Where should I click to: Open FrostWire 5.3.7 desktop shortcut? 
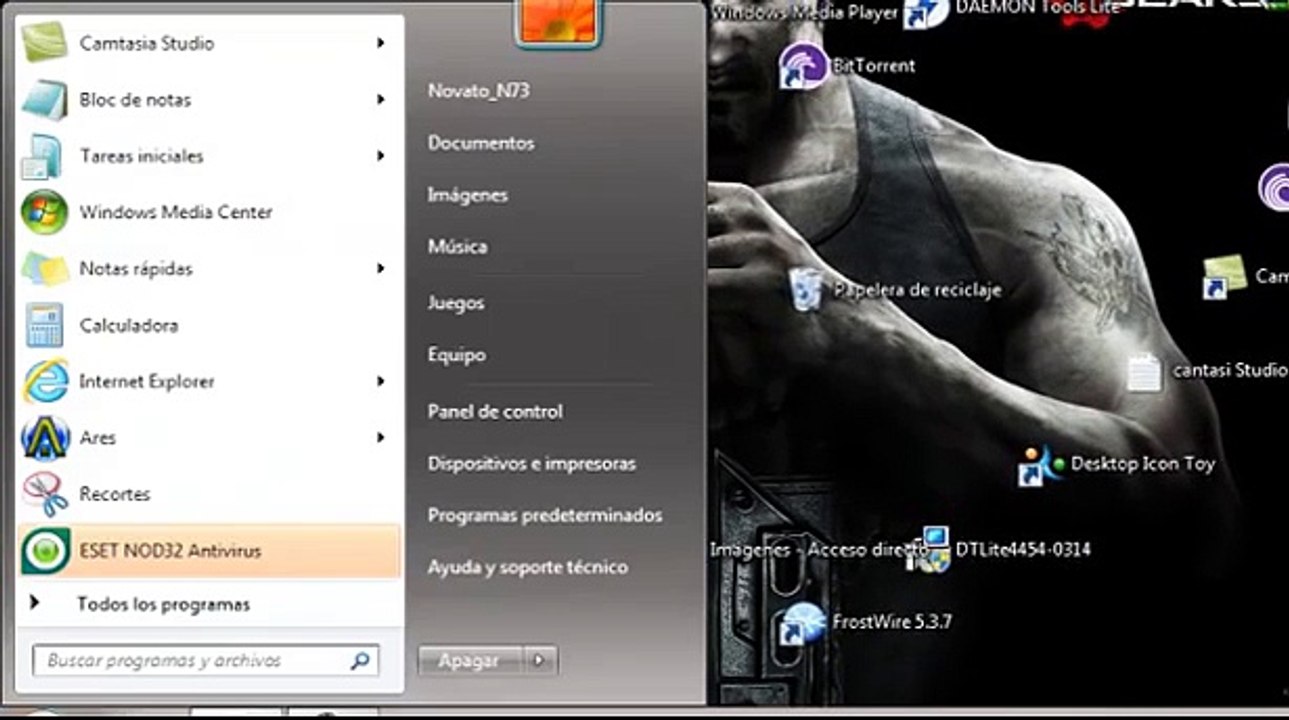click(x=802, y=622)
